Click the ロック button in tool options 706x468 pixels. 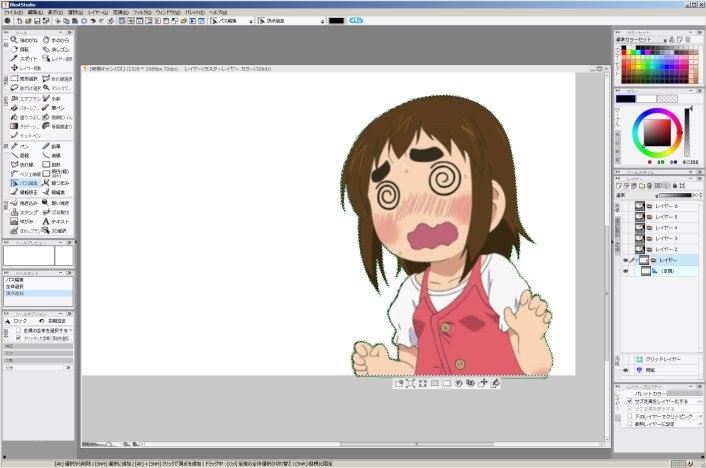(17, 321)
